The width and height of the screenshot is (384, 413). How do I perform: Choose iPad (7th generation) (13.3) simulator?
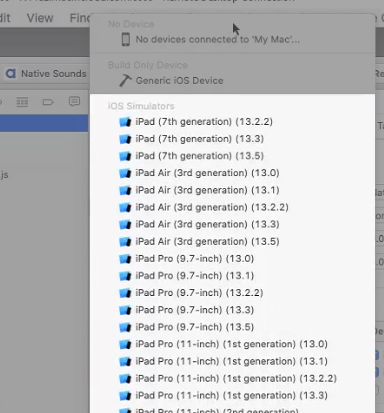coord(232,139)
